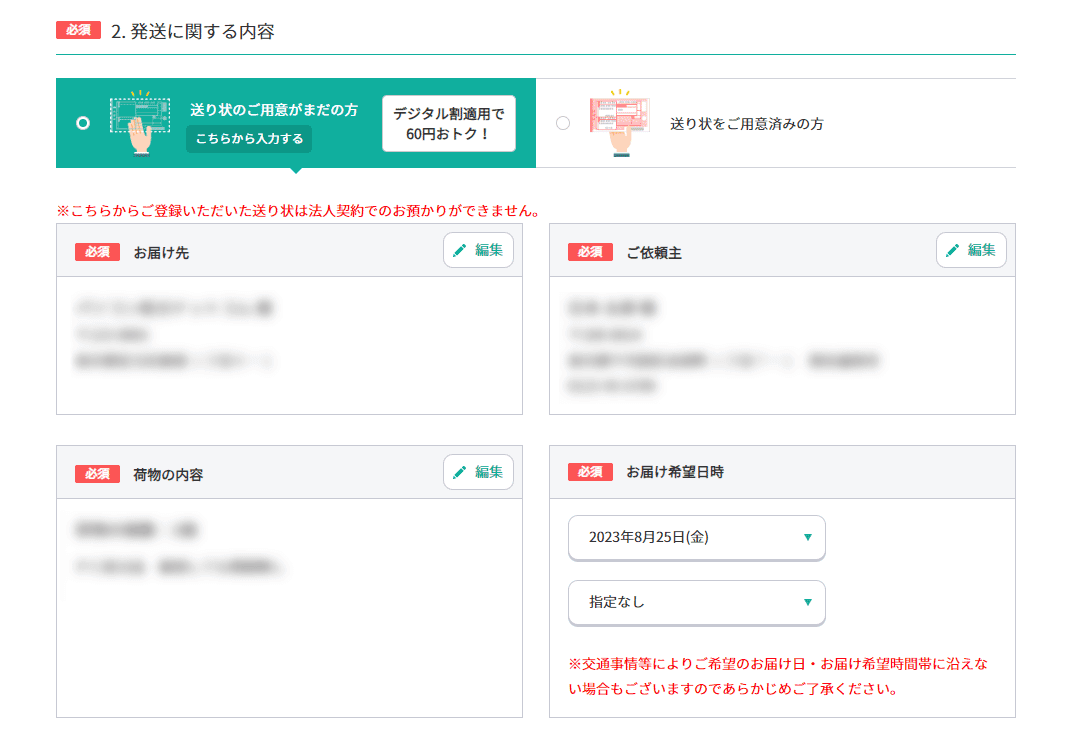Click green waybill hand illustration icon
This screenshot has height=742, width=1072.
140,123
